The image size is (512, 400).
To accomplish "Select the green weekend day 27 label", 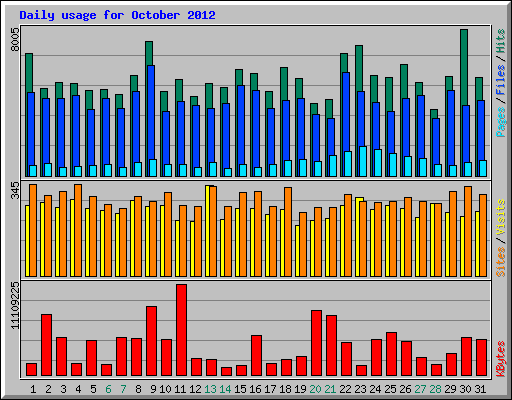I will [420, 389].
